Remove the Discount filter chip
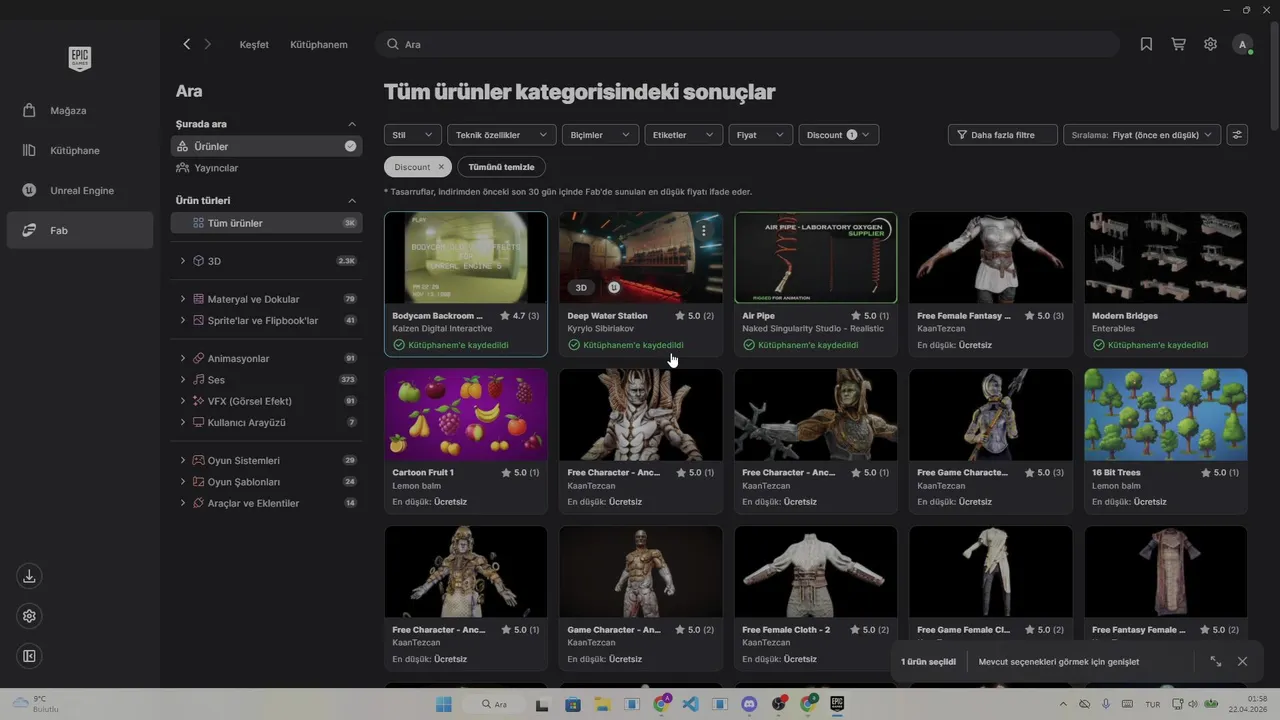This screenshot has height=720, width=1280. coord(441,167)
